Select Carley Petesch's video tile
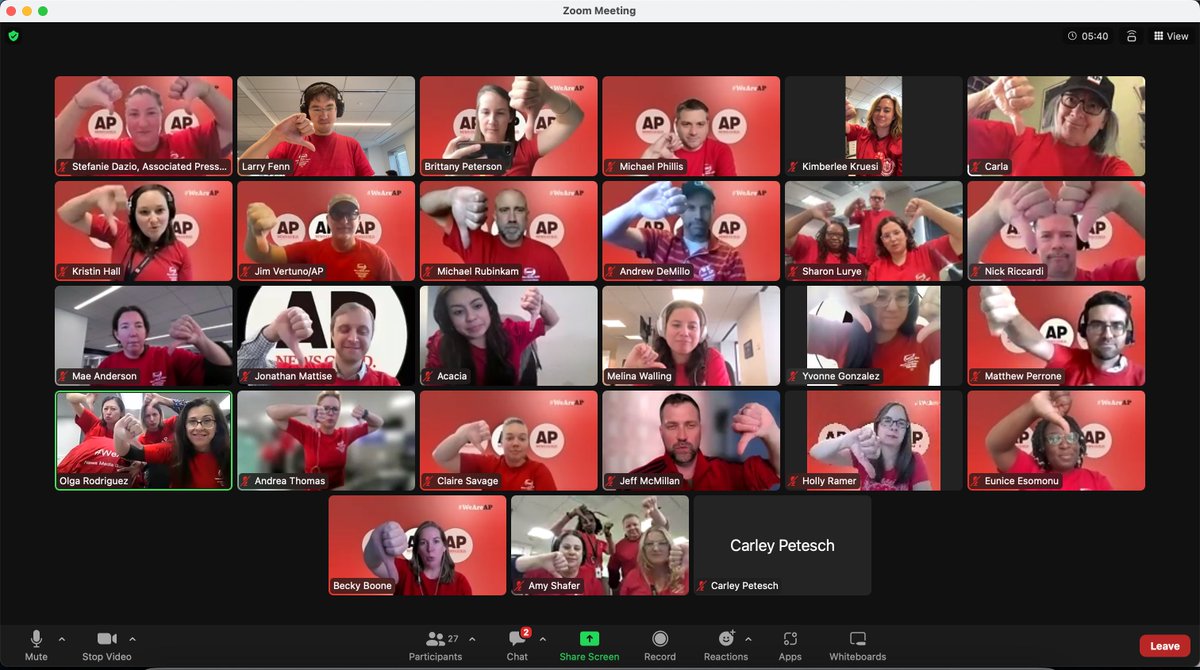 (x=782, y=545)
